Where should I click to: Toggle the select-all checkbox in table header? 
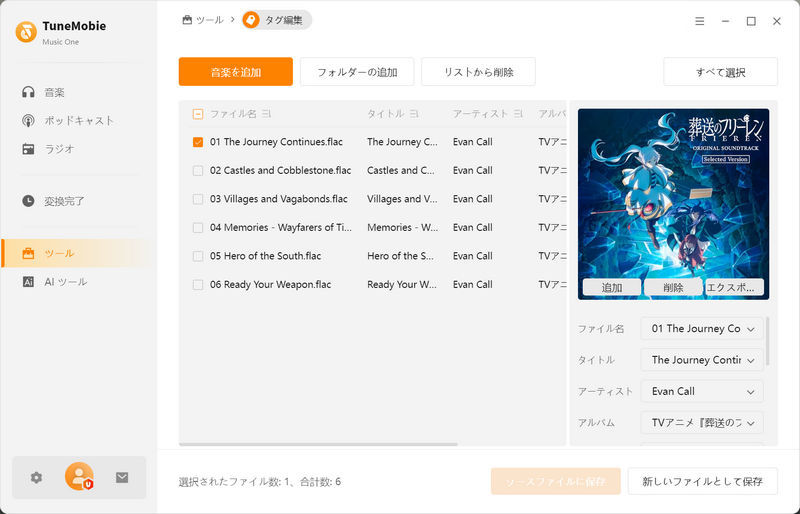(x=198, y=114)
